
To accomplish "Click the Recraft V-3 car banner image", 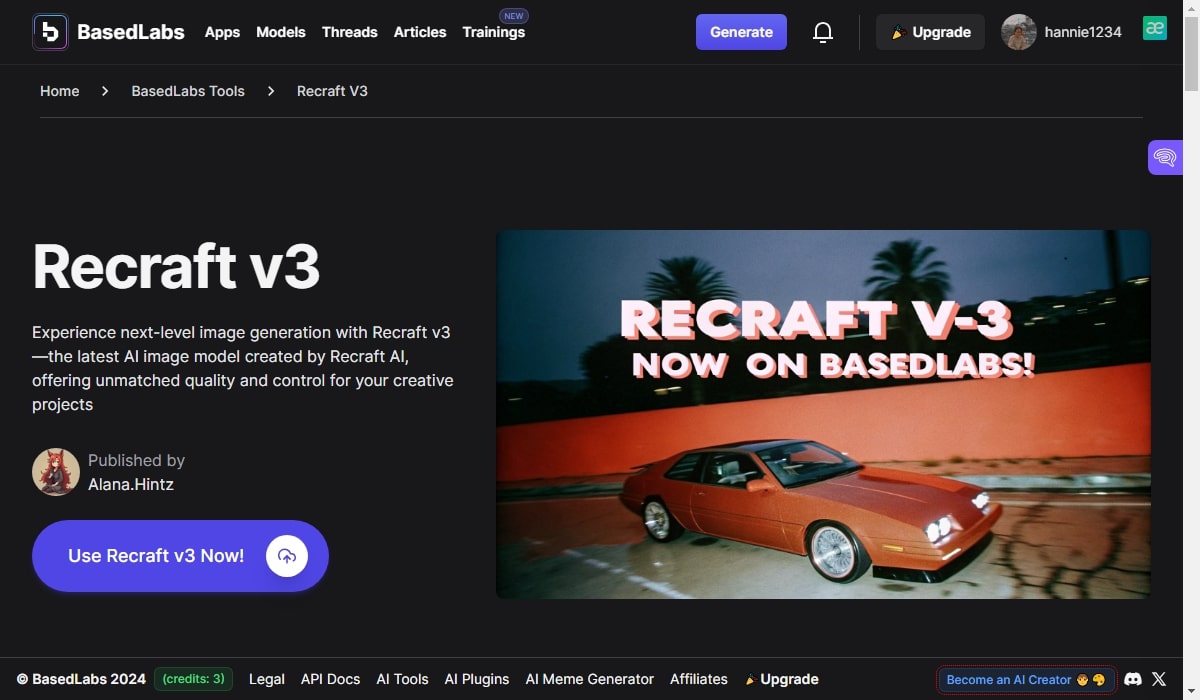I will tap(823, 414).
